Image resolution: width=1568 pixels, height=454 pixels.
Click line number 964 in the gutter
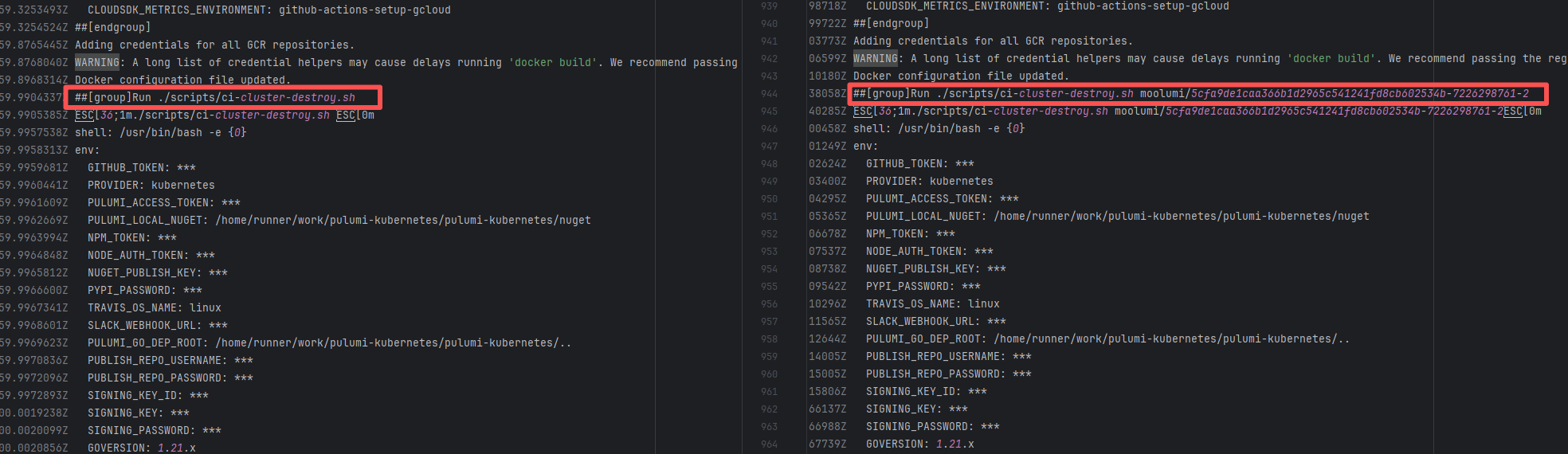click(x=769, y=444)
